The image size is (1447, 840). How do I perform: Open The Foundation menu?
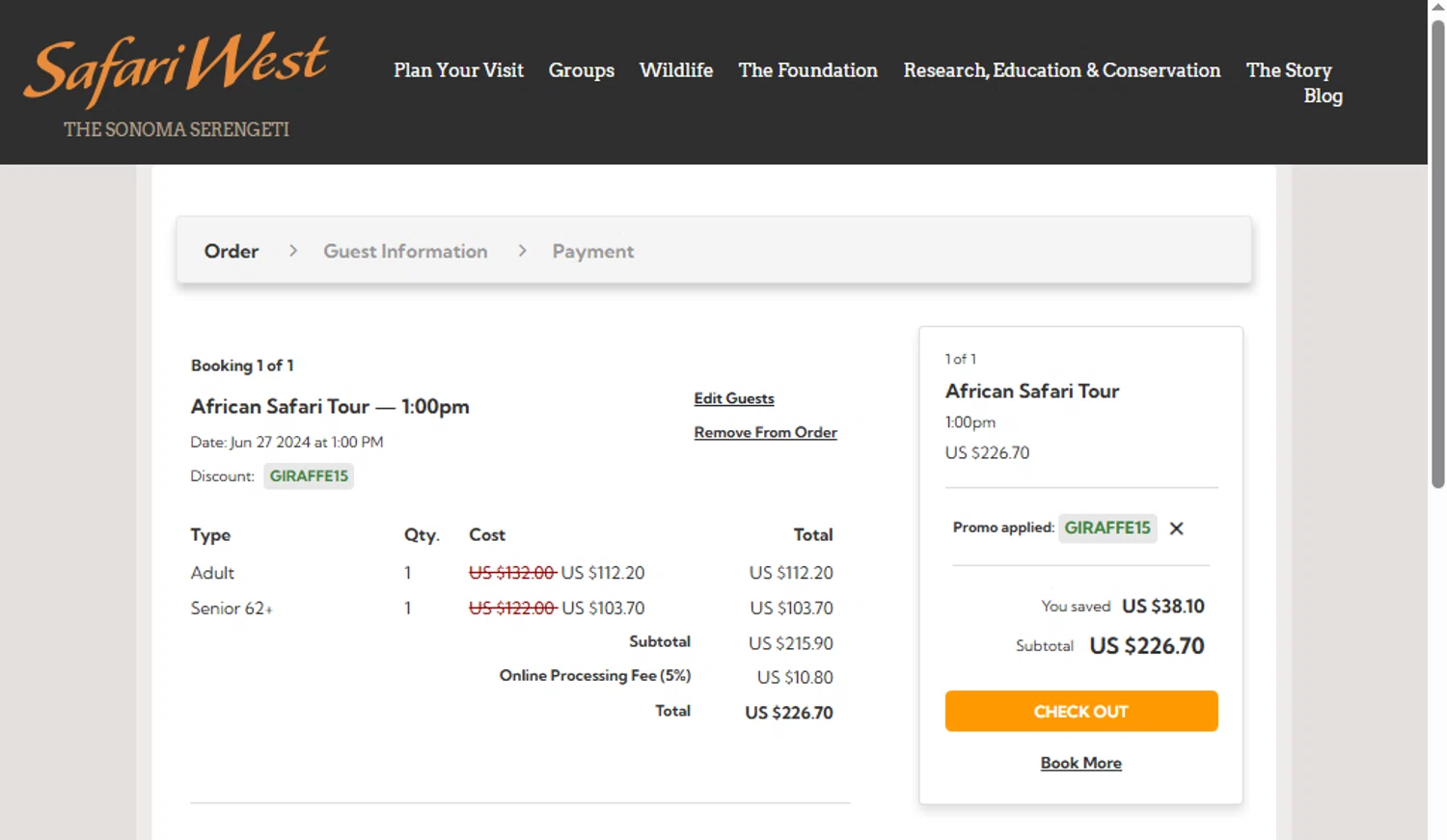[x=807, y=70]
